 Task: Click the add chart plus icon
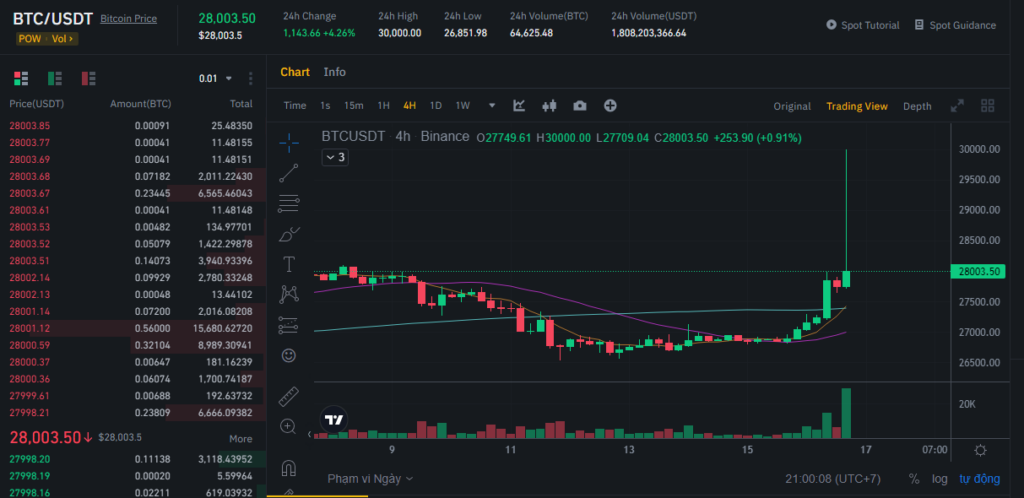(610, 106)
